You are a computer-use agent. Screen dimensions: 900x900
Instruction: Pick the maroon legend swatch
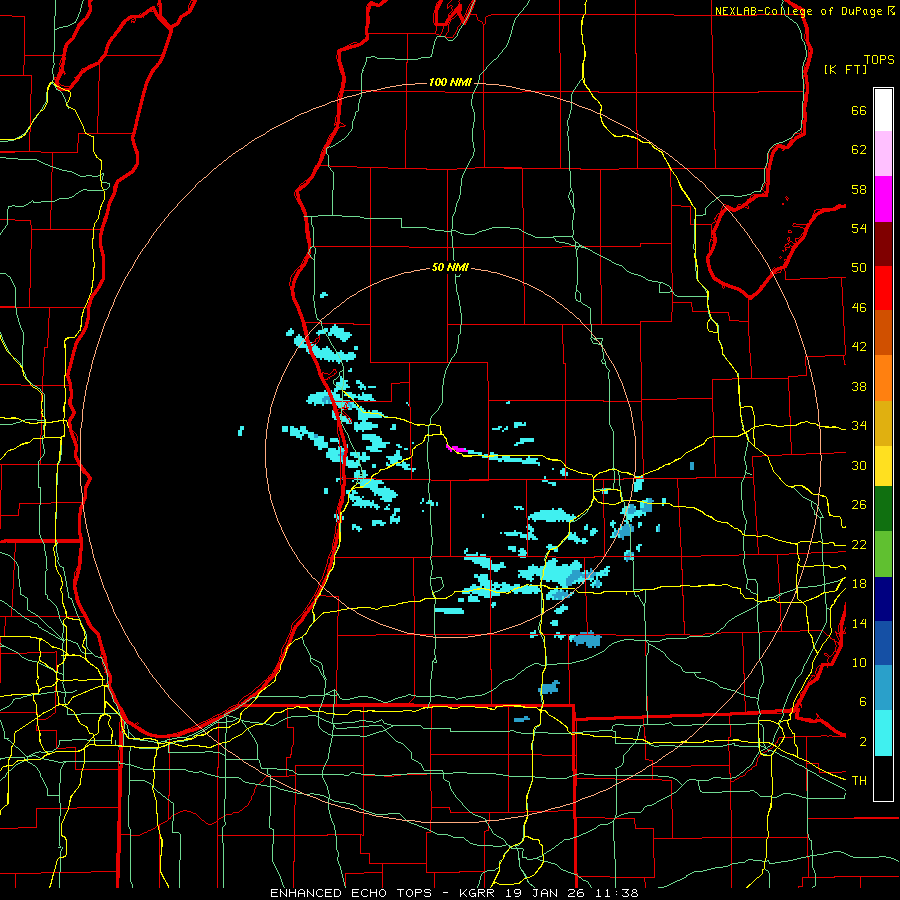[883, 244]
